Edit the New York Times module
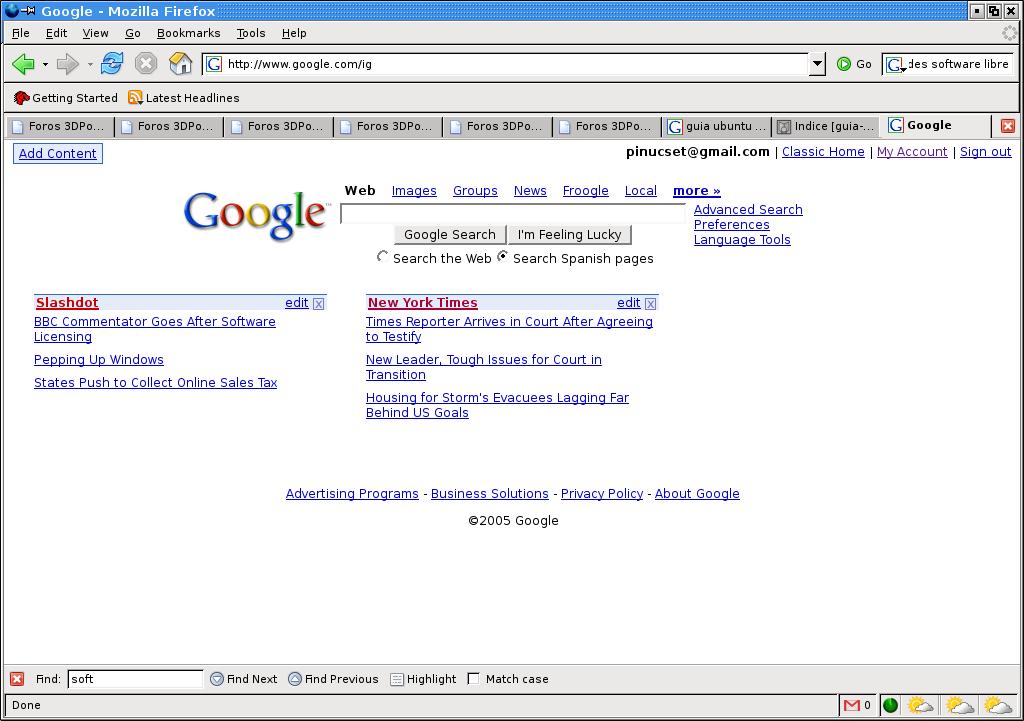Viewport: 1024px width, 721px height. click(629, 303)
